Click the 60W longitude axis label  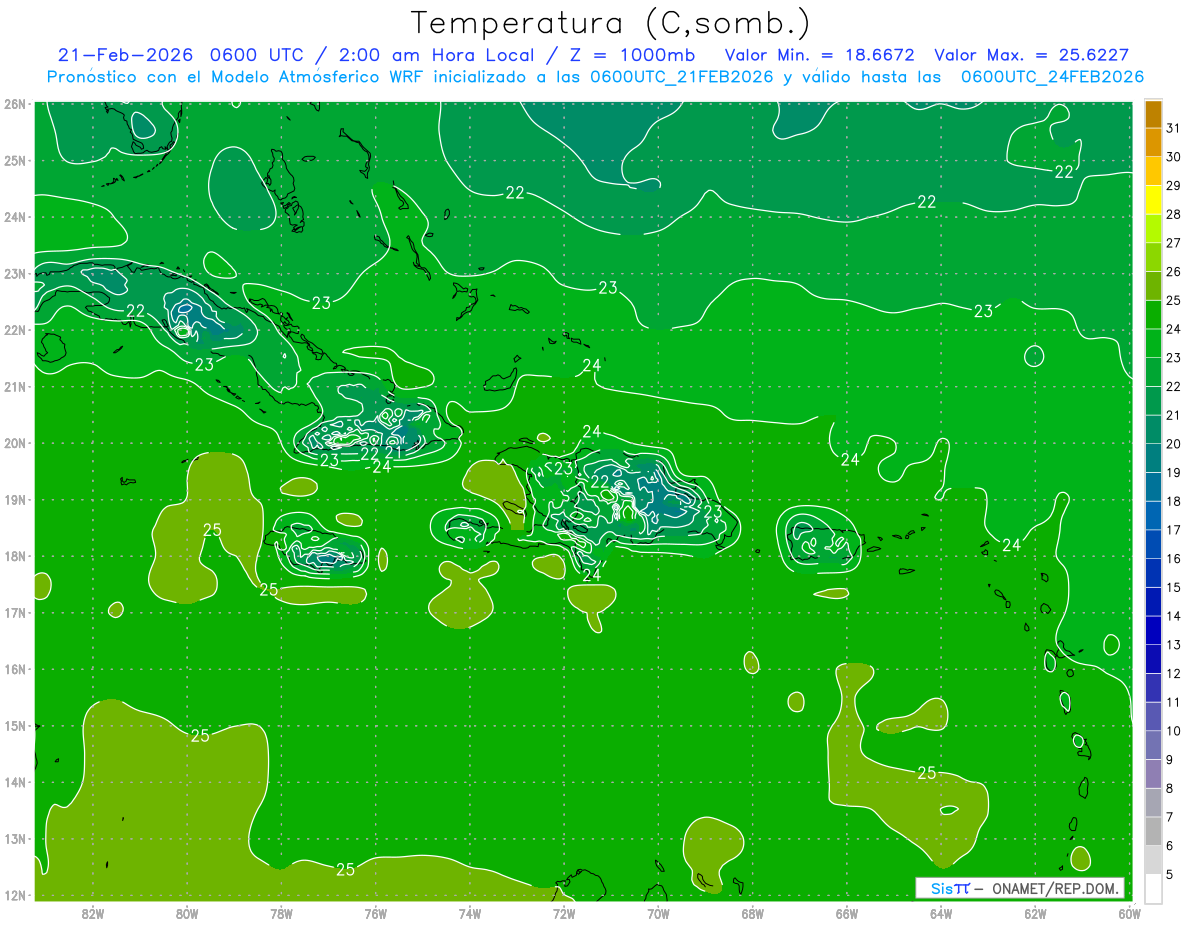coord(1130,913)
